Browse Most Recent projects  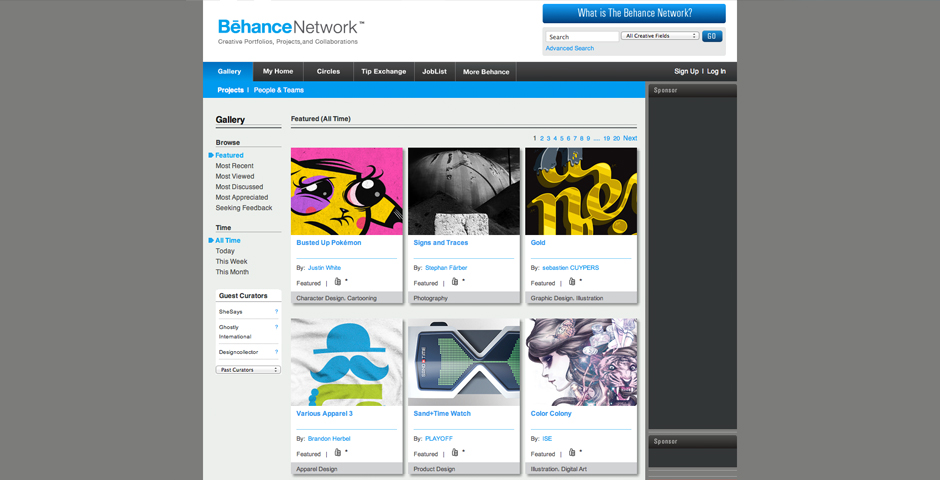tap(234, 166)
